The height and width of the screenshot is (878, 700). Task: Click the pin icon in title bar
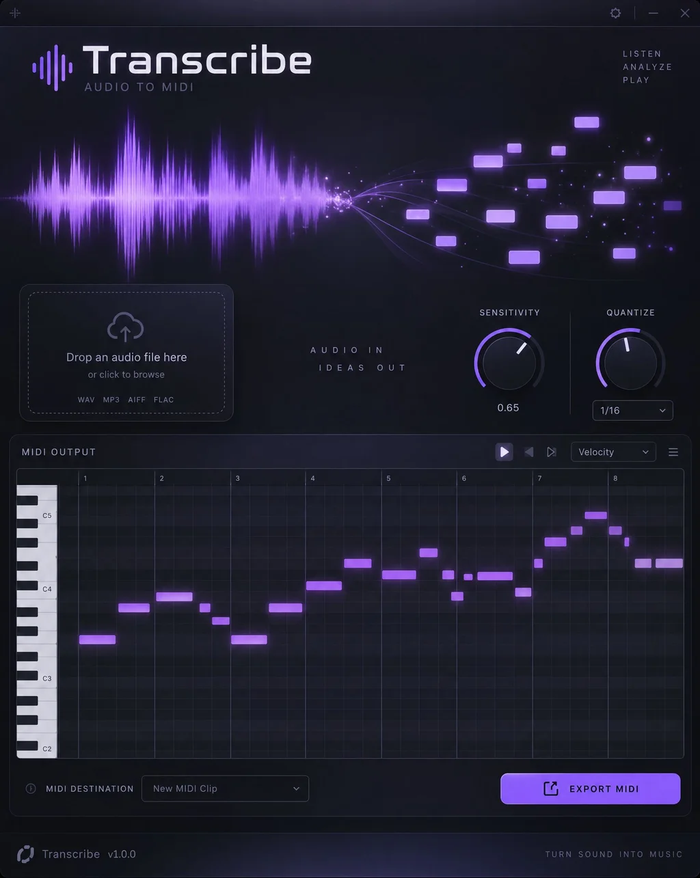pos(15,12)
